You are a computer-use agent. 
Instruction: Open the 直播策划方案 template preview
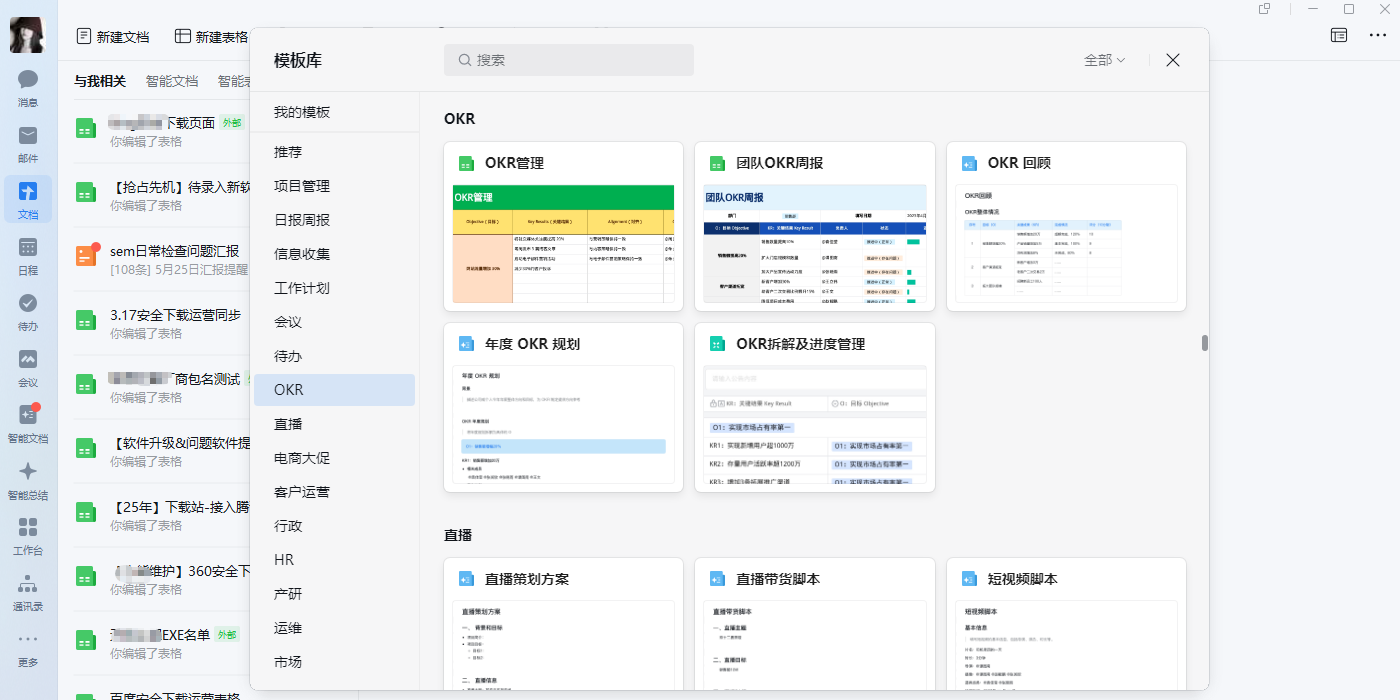(x=563, y=625)
